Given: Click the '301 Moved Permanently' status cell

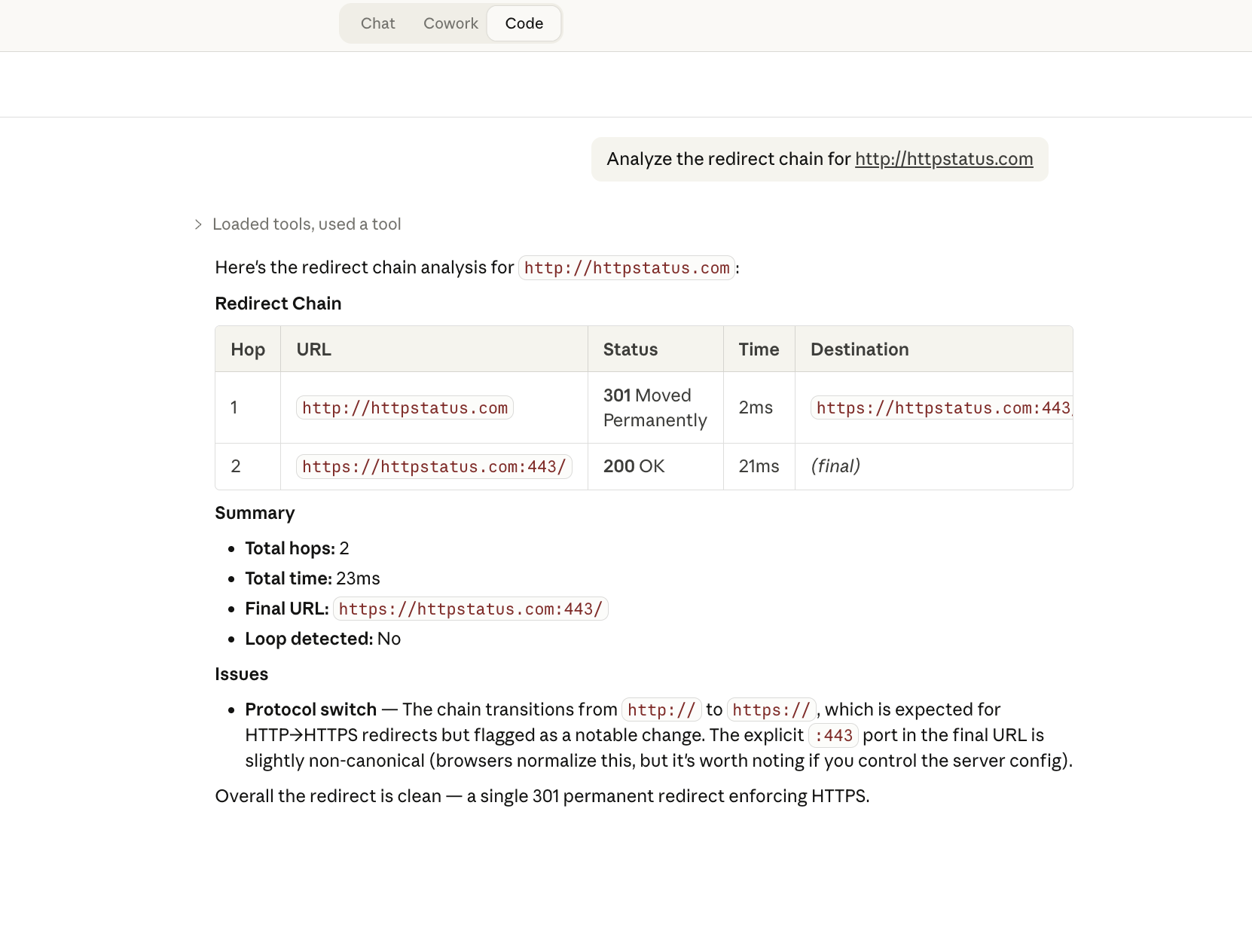Looking at the screenshot, I should [654, 407].
